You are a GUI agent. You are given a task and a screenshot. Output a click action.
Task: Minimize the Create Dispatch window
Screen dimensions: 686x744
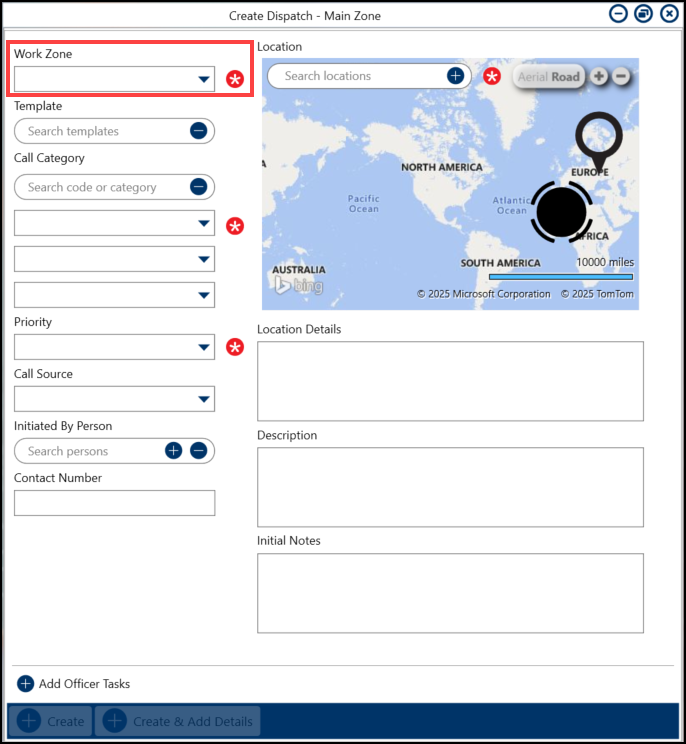pyautogui.click(x=618, y=13)
